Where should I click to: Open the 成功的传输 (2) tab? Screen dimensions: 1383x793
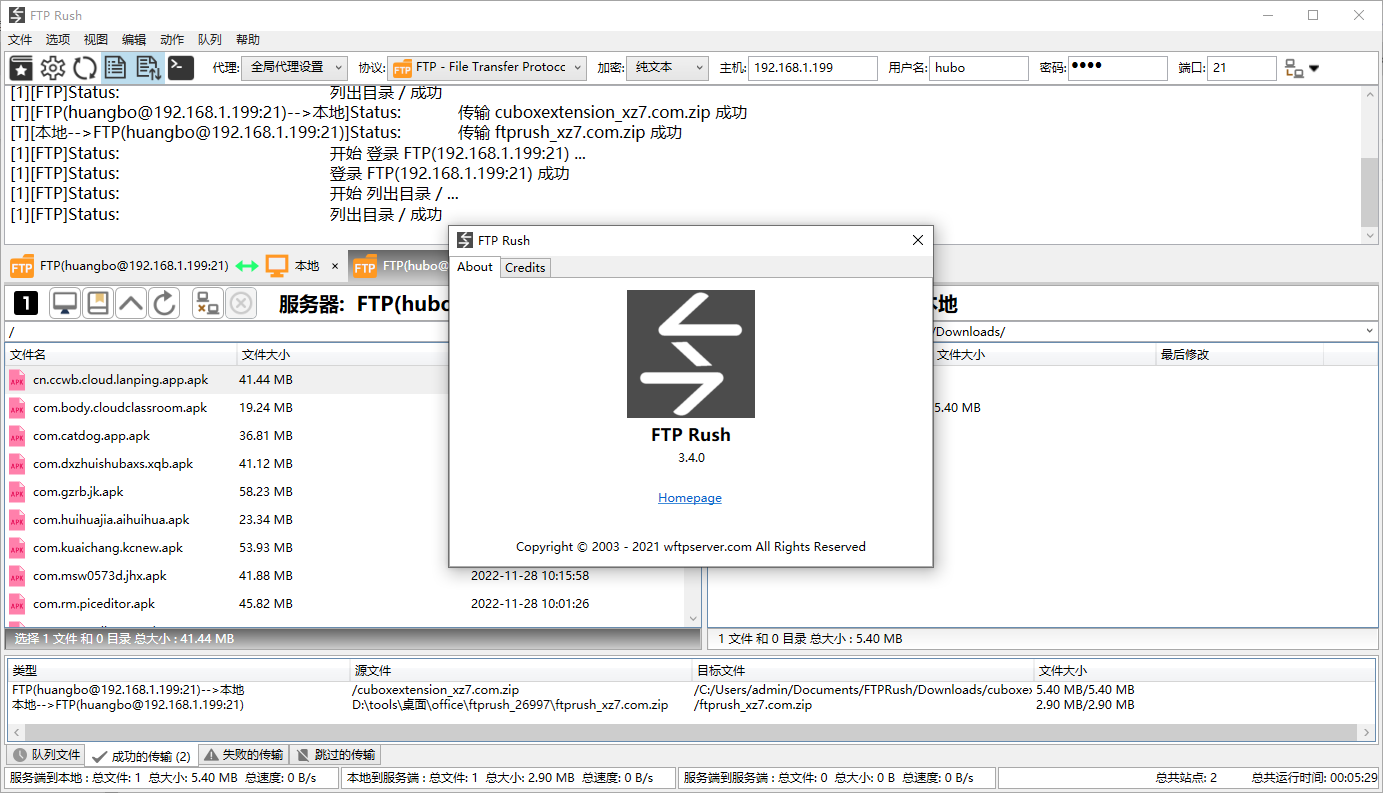pyautogui.click(x=141, y=756)
